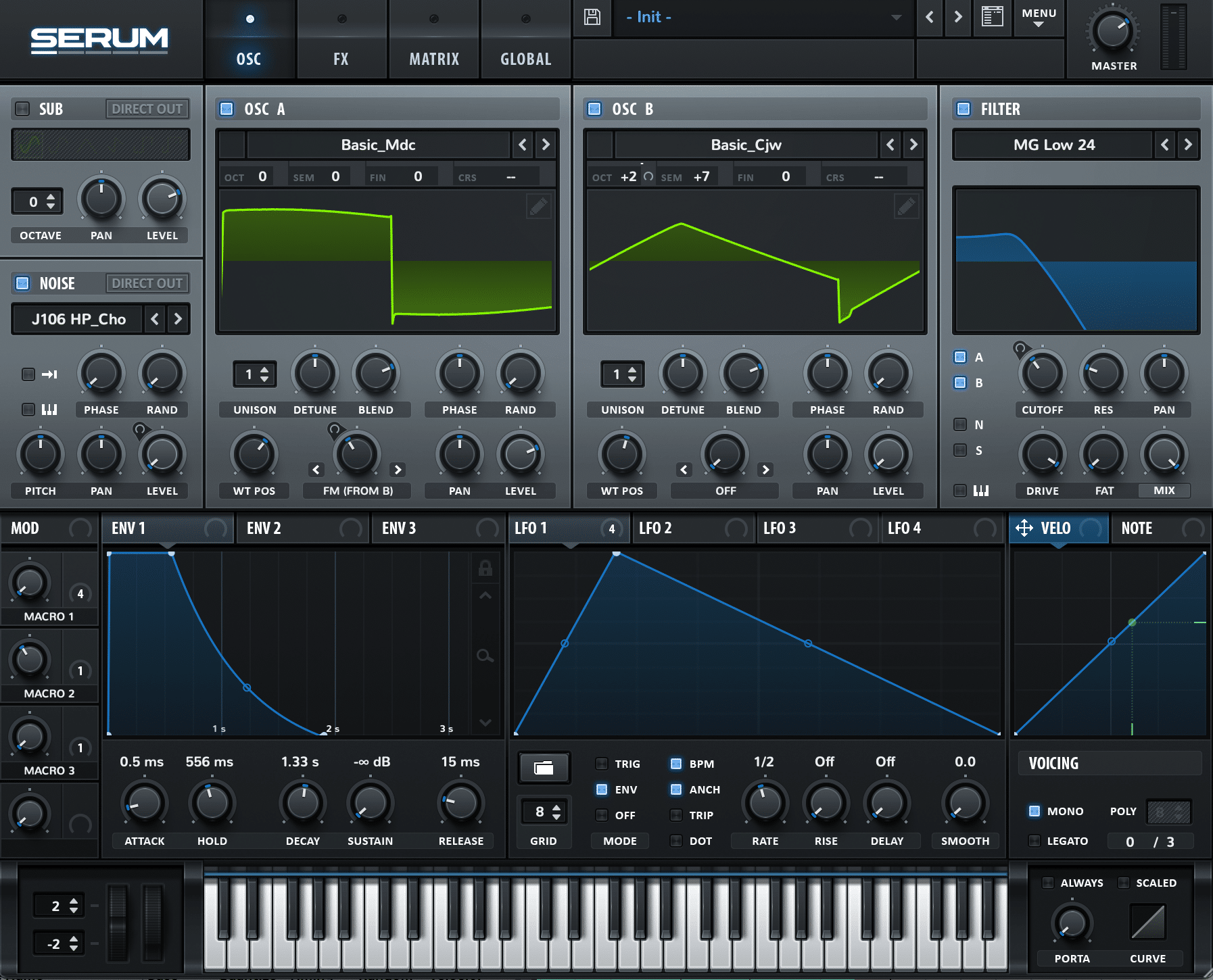Screen dimensions: 1213x980
Task: Toggle filter routing for oscillator A
Action: 960,356
